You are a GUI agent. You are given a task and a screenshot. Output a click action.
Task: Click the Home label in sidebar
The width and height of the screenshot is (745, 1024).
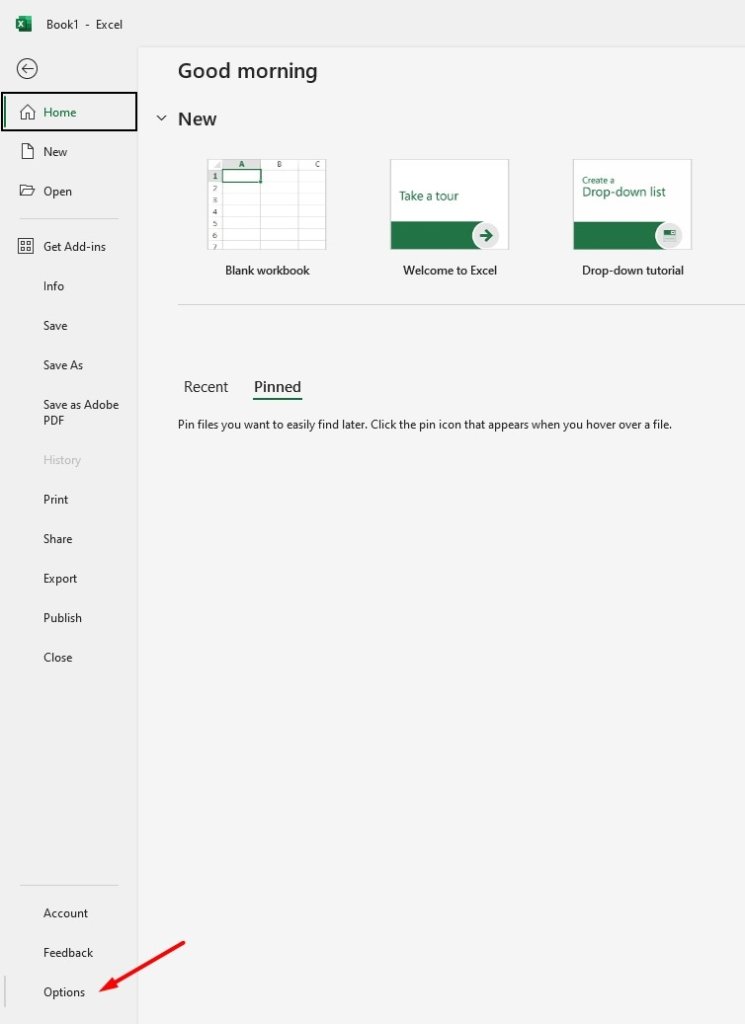(59, 112)
